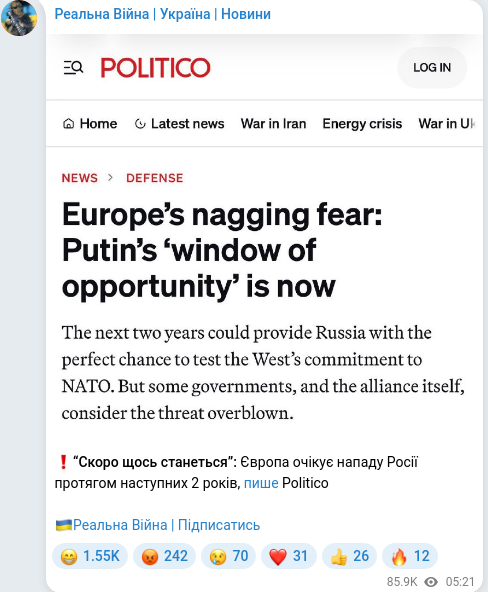Viewport: 488px width, 592px height.
Task: Open the 'пише' hyperlink to Politico
Action: click(261, 483)
